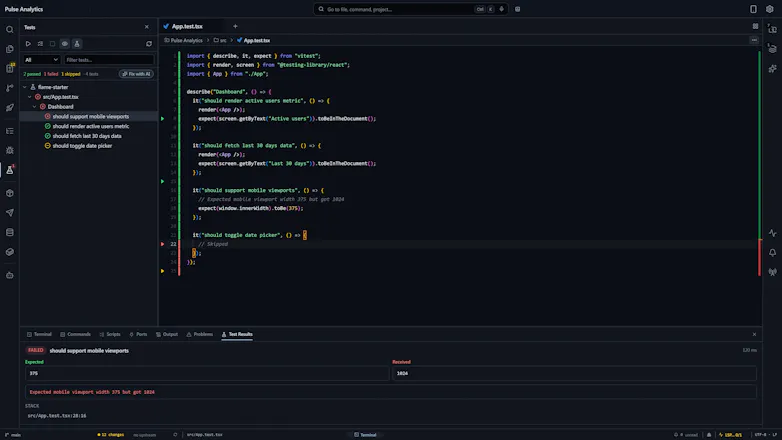Viewport: 782px width, 440px height.
Task: Click the Terminal button in the status bar
Action: tap(365, 435)
